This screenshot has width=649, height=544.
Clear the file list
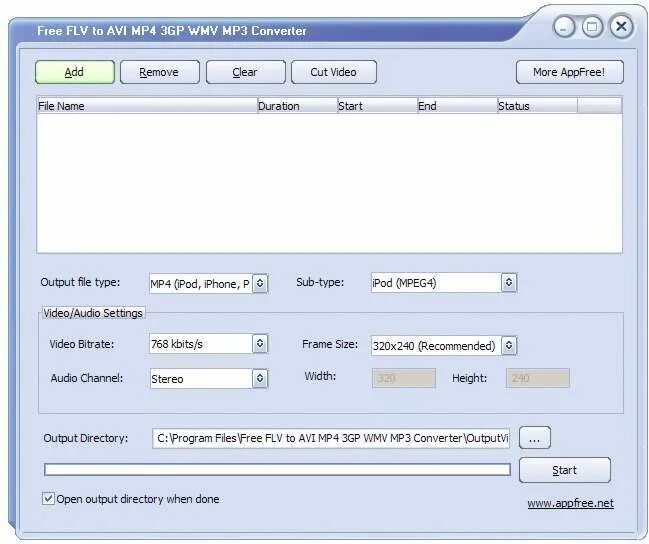(245, 72)
